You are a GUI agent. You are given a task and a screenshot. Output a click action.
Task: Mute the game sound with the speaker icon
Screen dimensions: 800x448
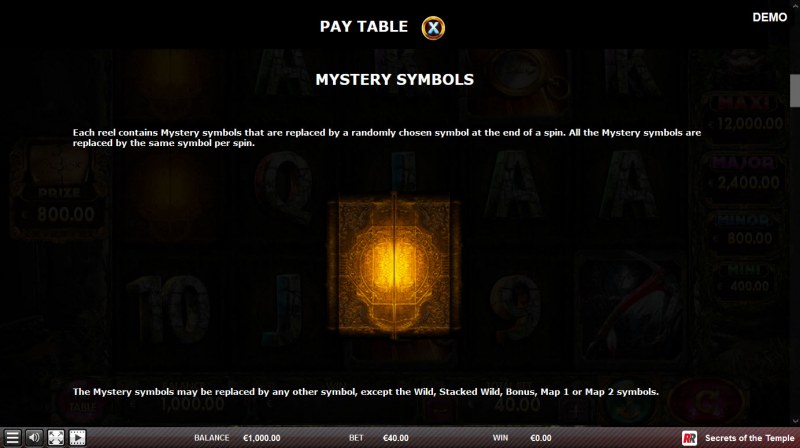(x=34, y=438)
